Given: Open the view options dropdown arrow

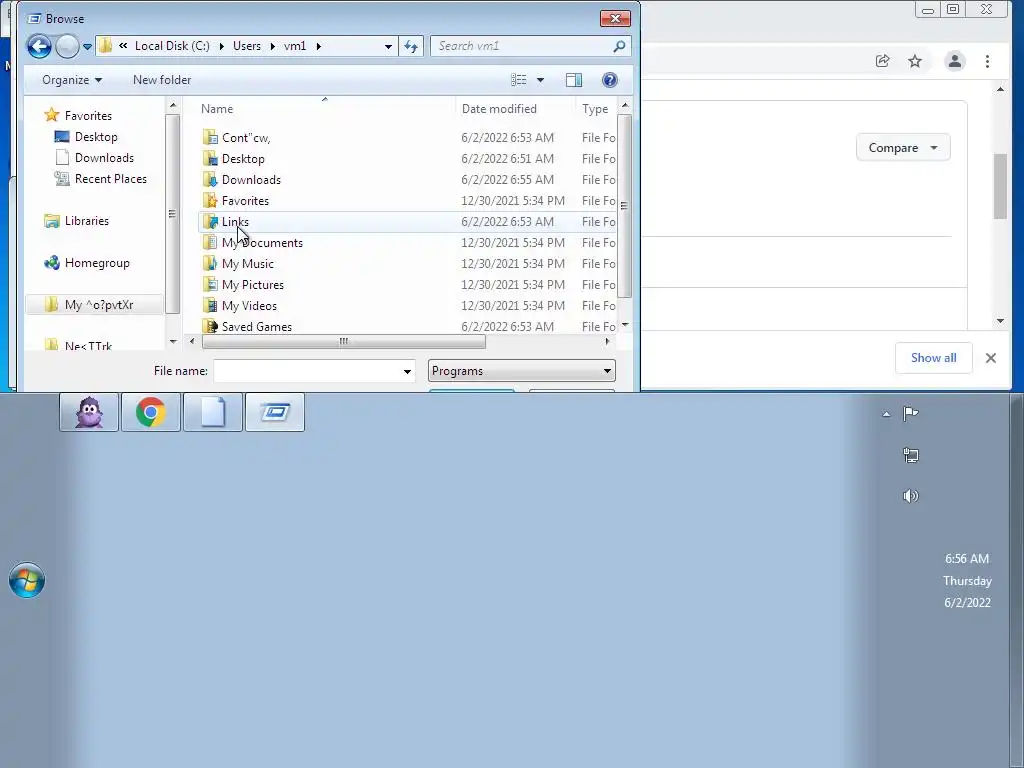Looking at the screenshot, I should tap(540, 80).
